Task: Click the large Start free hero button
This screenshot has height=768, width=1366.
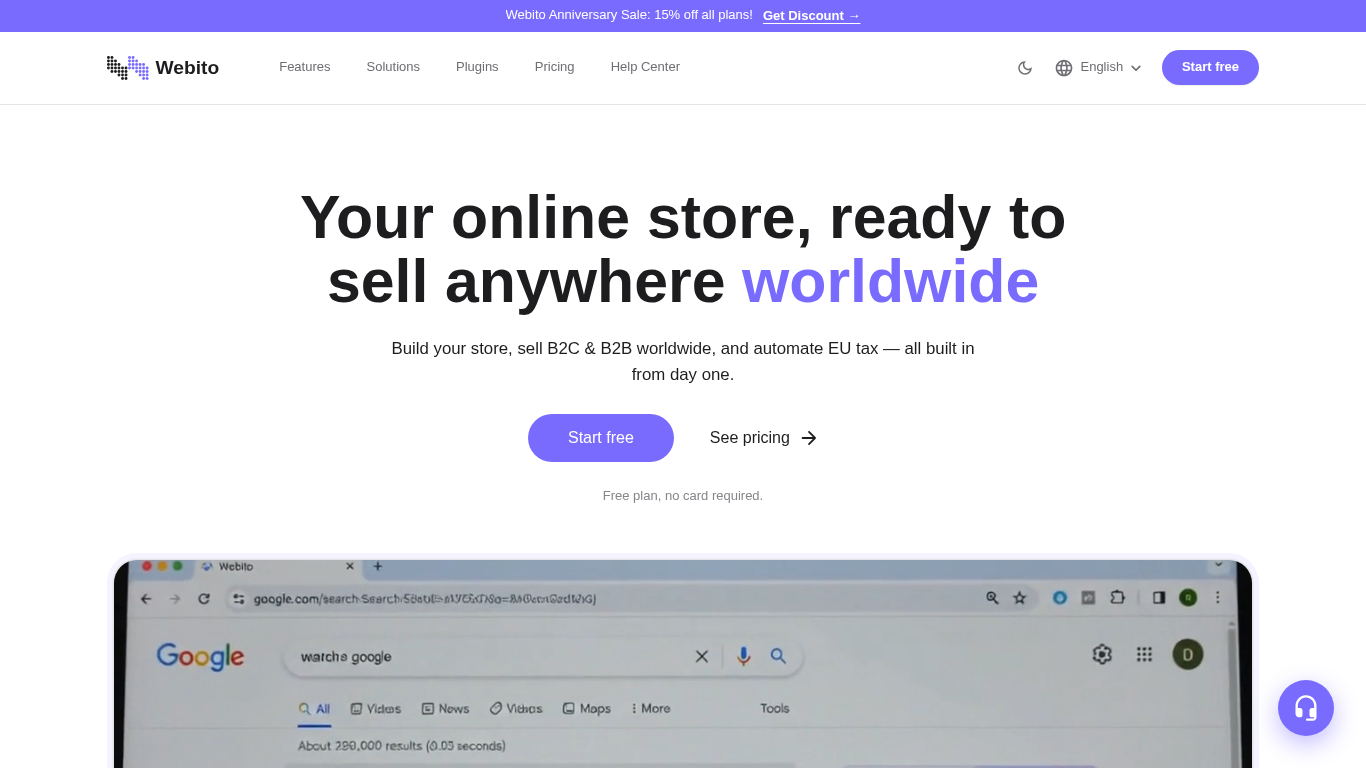Action: point(601,438)
